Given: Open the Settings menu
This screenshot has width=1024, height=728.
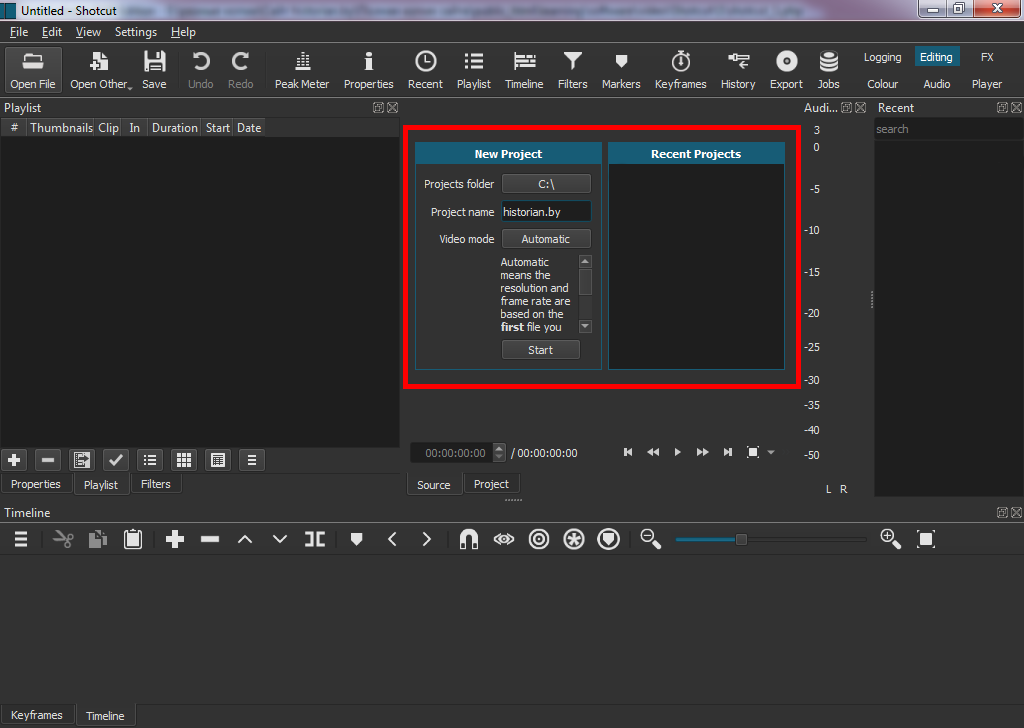Looking at the screenshot, I should 136,32.
